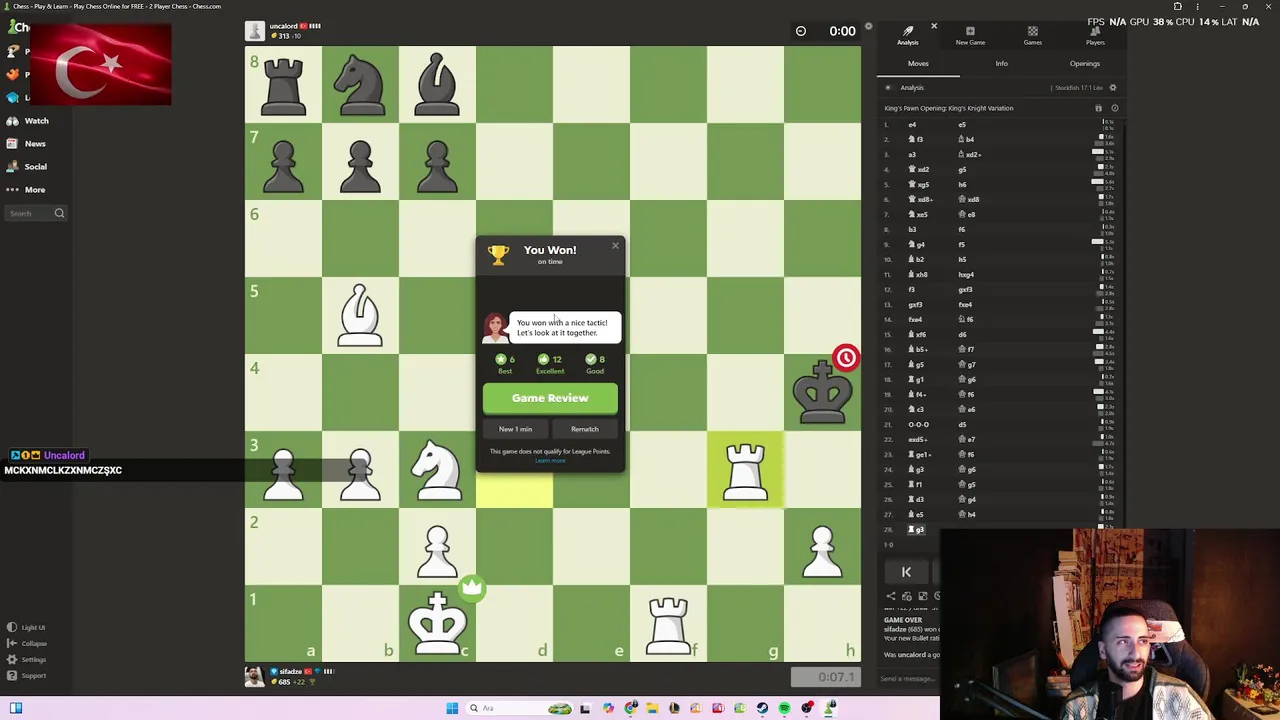Click the white knight on c3

pyautogui.click(x=437, y=470)
